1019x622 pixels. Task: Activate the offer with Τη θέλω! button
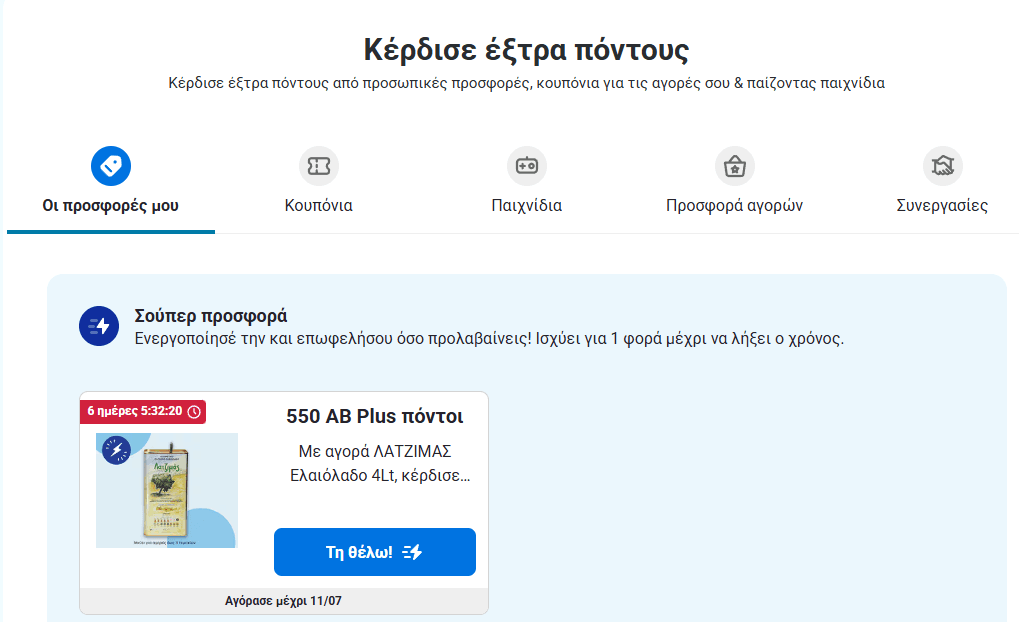coord(375,552)
